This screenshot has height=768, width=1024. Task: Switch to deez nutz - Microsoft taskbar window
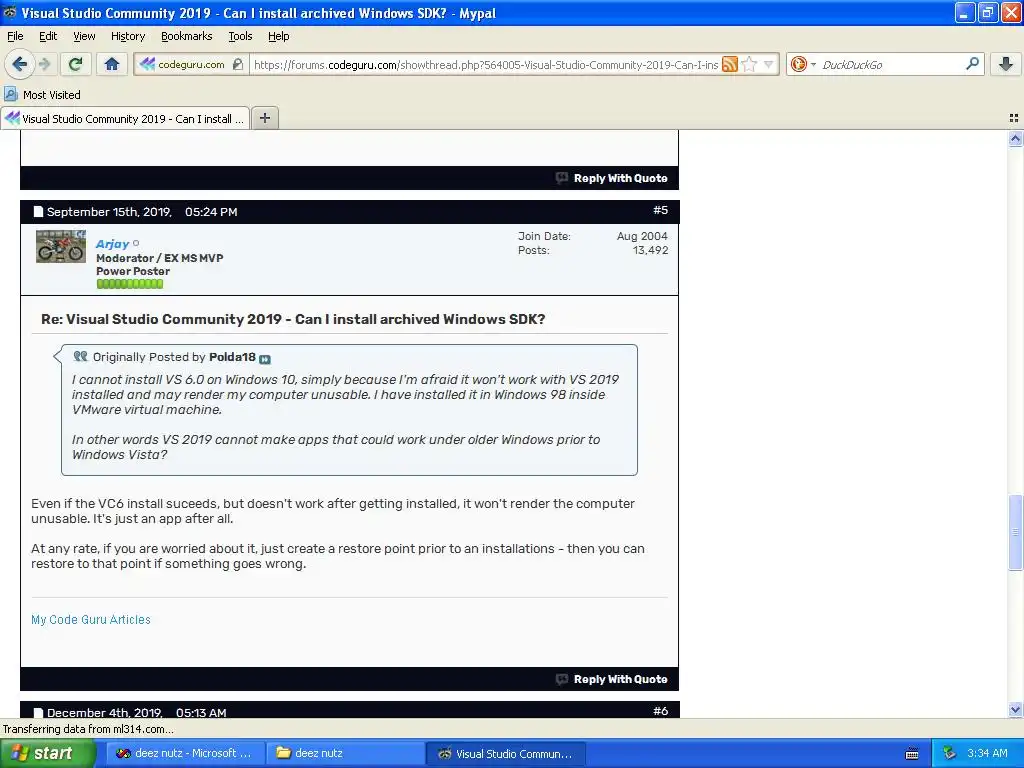click(185, 753)
